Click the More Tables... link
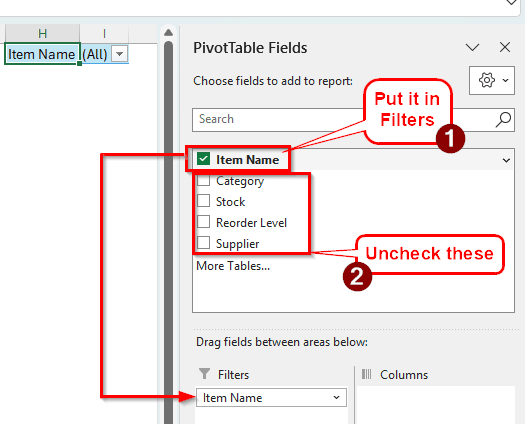525x424 pixels. tap(233, 266)
